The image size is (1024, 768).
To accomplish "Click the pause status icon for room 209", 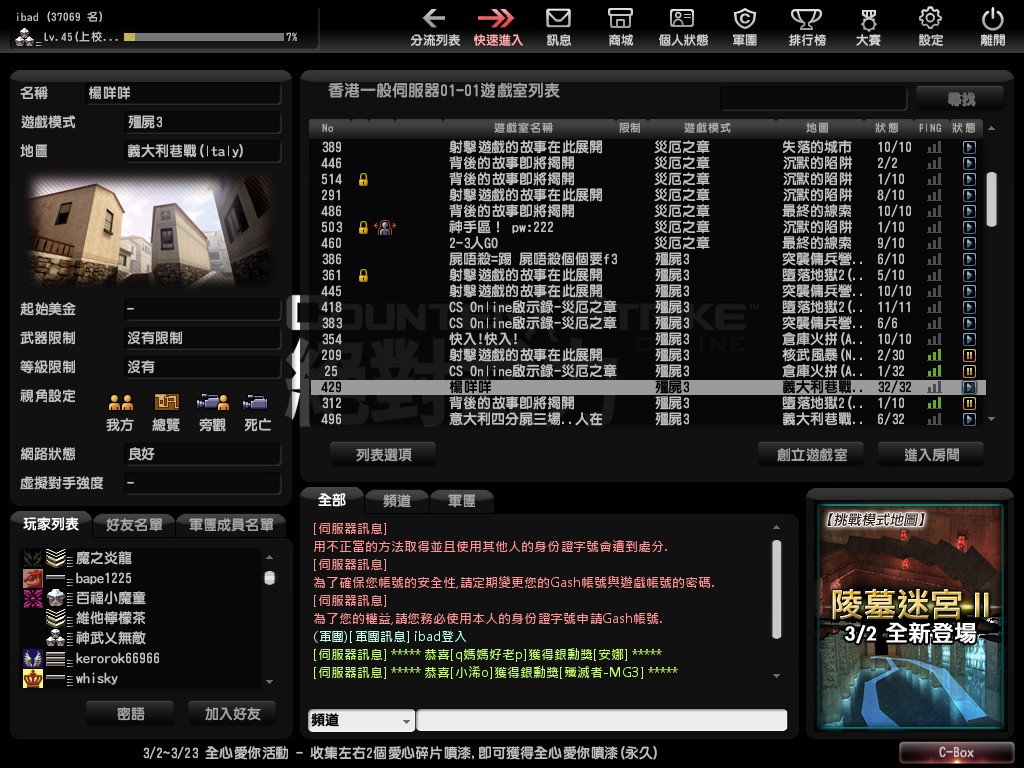I will (x=969, y=355).
